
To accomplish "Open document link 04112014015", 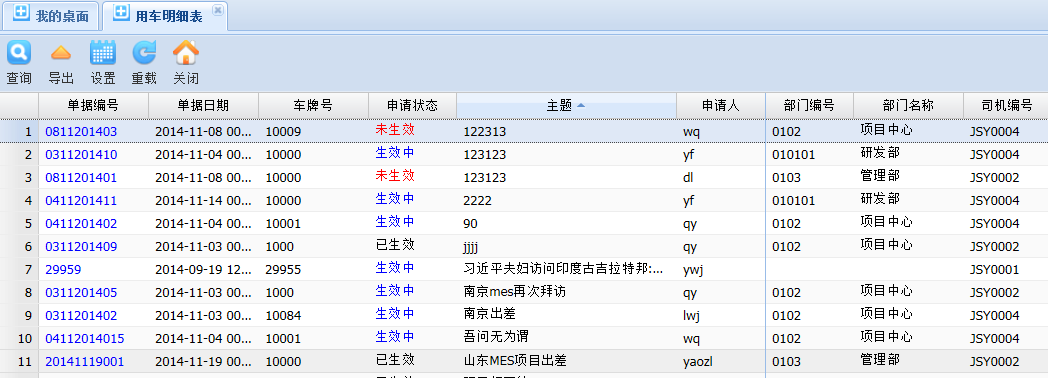I will click(x=85, y=339).
